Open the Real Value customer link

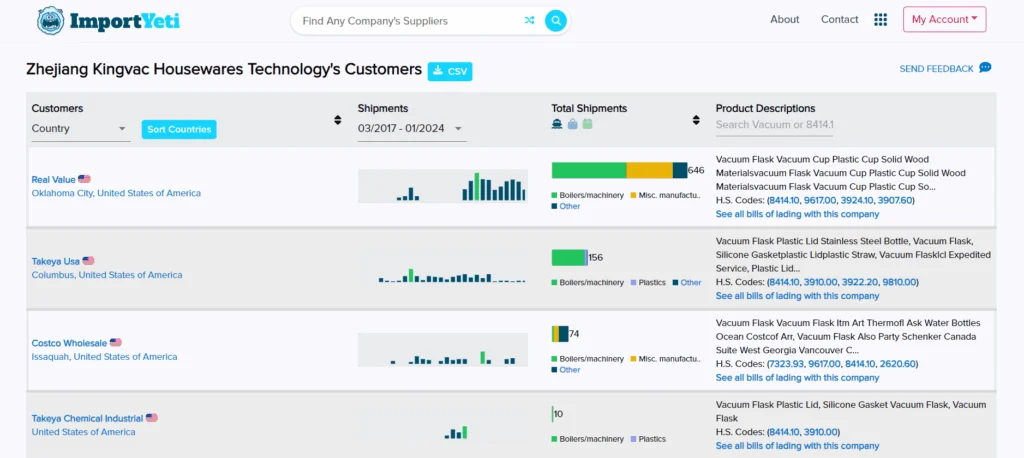click(x=54, y=180)
